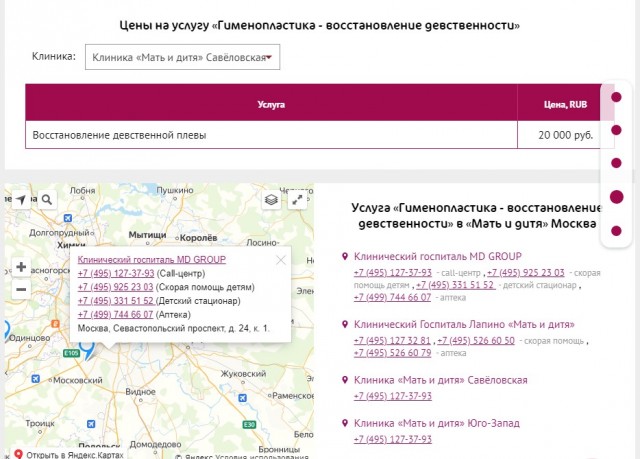Click airport icon near Долгопрудный on map
The image size is (640, 459).
click(x=68, y=218)
